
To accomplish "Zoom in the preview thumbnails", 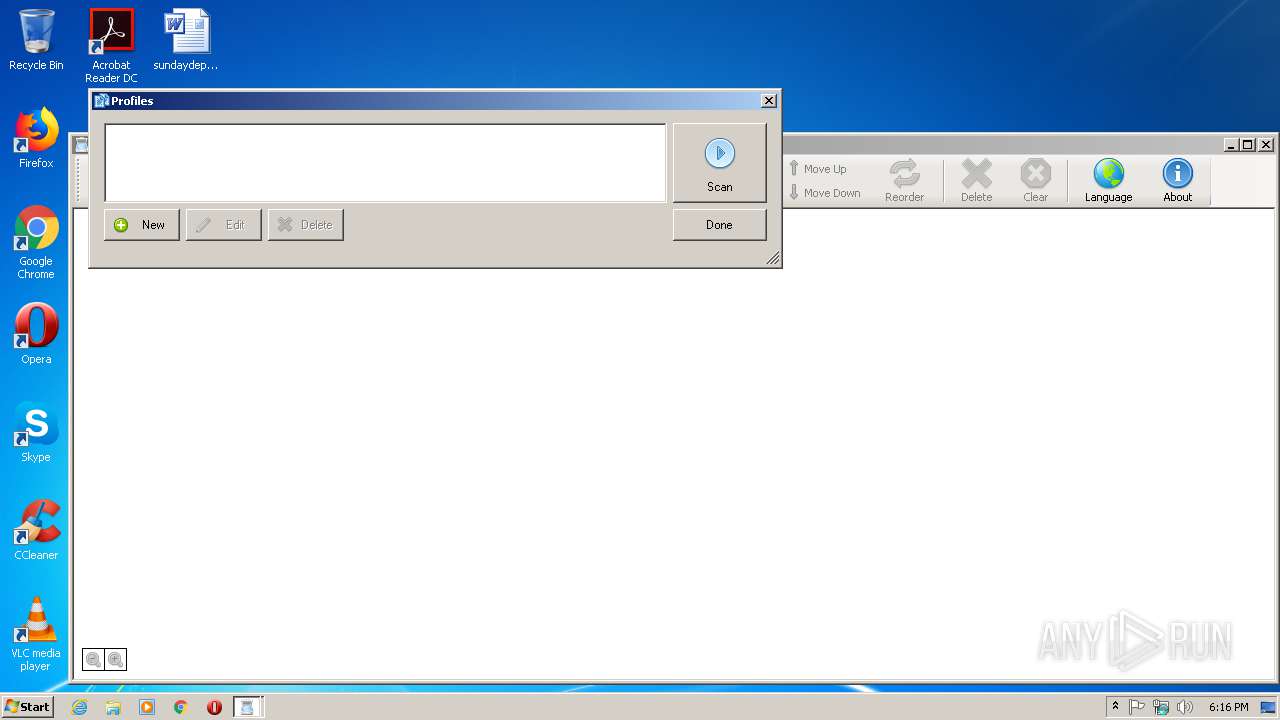I will click(x=116, y=659).
